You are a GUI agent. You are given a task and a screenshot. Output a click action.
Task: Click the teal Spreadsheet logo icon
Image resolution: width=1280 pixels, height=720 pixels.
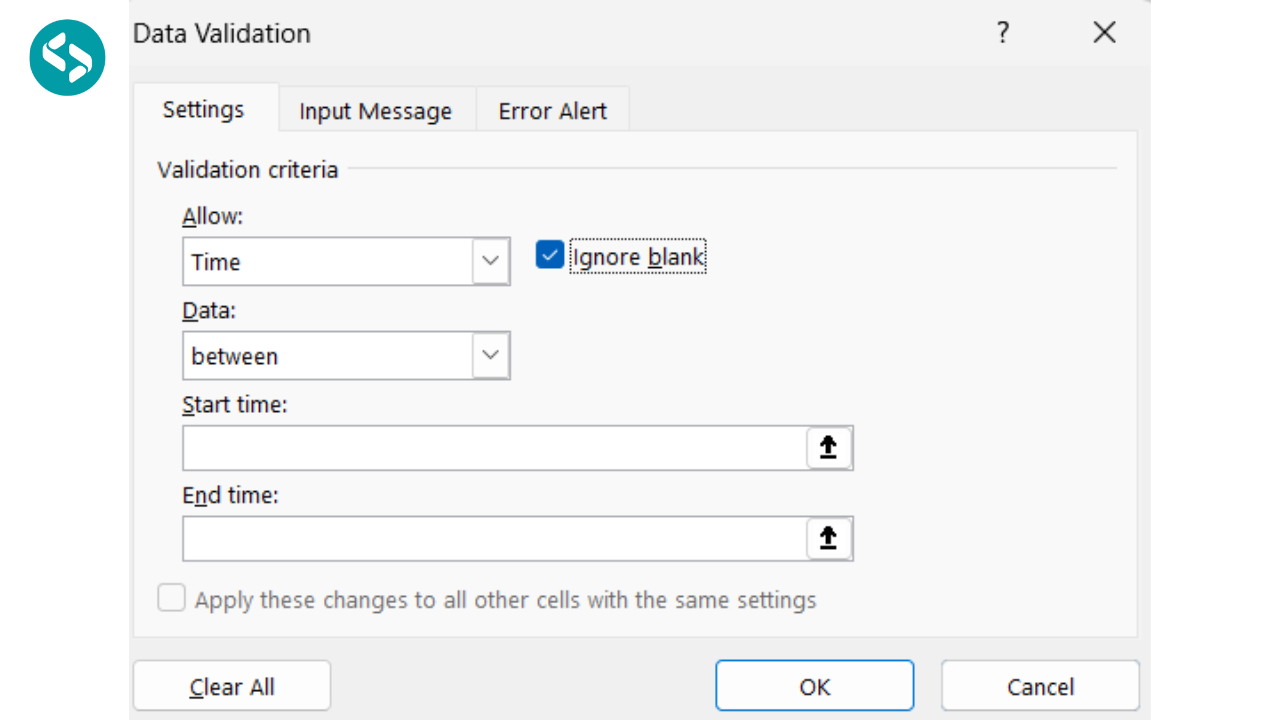[x=67, y=57]
